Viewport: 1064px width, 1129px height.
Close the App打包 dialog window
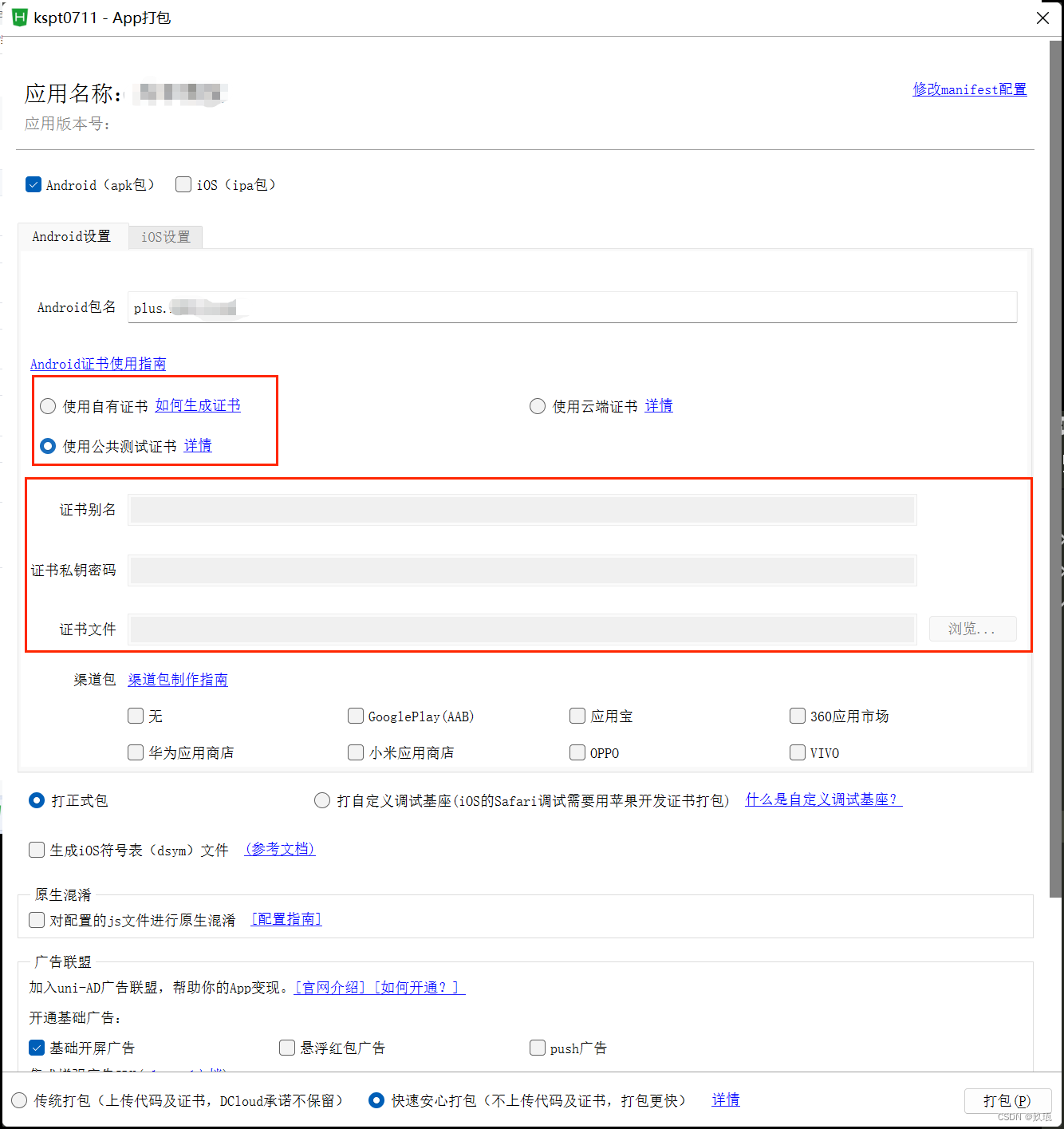(1042, 18)
